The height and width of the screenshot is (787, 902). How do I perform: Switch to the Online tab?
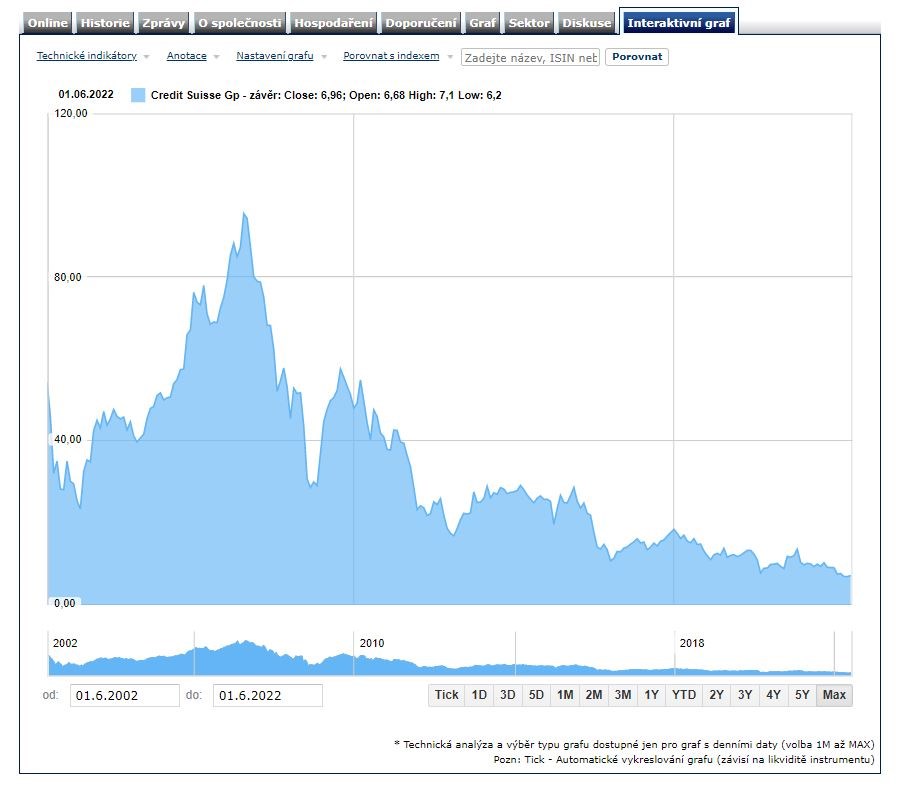(x=48, y=23)
